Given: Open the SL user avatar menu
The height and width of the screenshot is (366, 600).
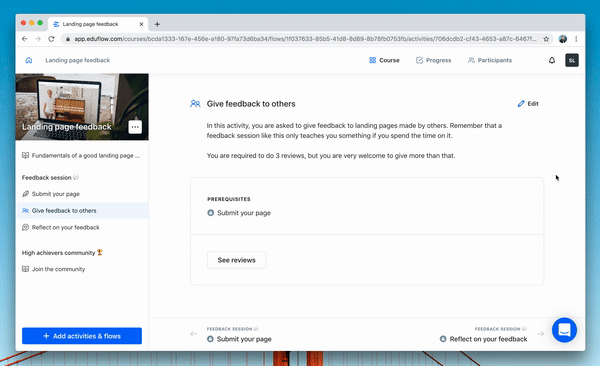Looking at the screenshot, I should [572, 60].
